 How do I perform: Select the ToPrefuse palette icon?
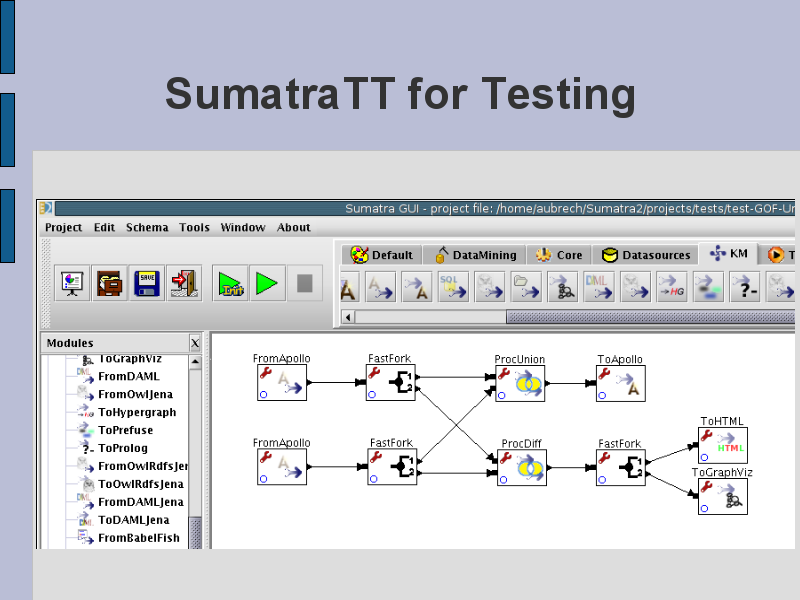point(708,287)
